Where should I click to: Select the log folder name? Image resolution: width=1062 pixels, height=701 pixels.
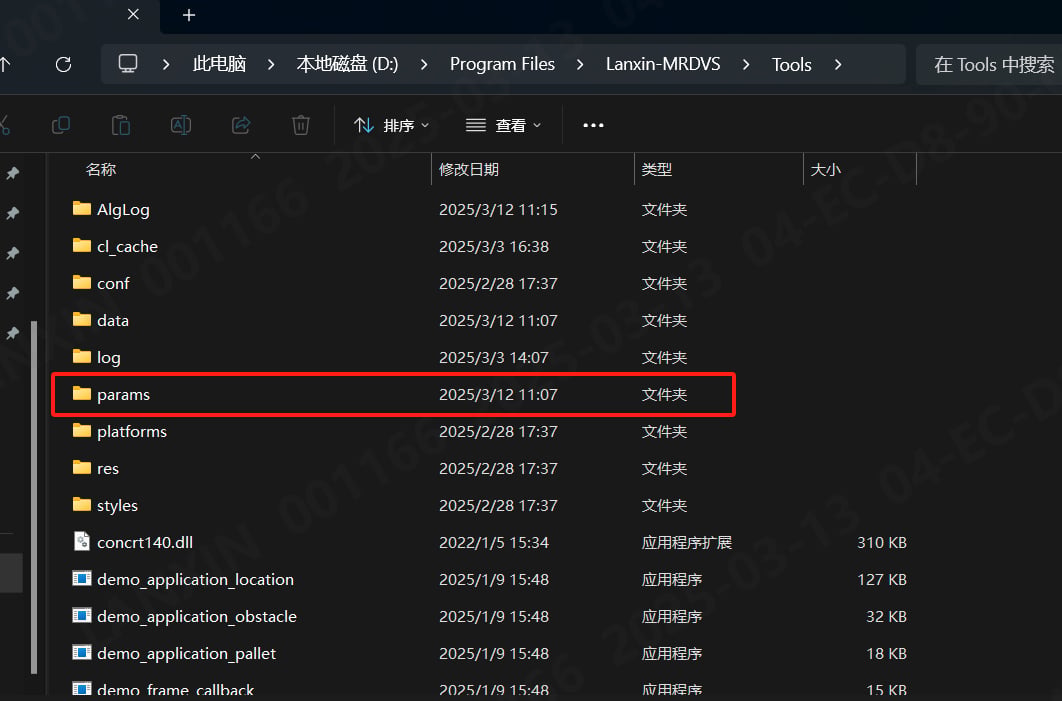point(108,358)
